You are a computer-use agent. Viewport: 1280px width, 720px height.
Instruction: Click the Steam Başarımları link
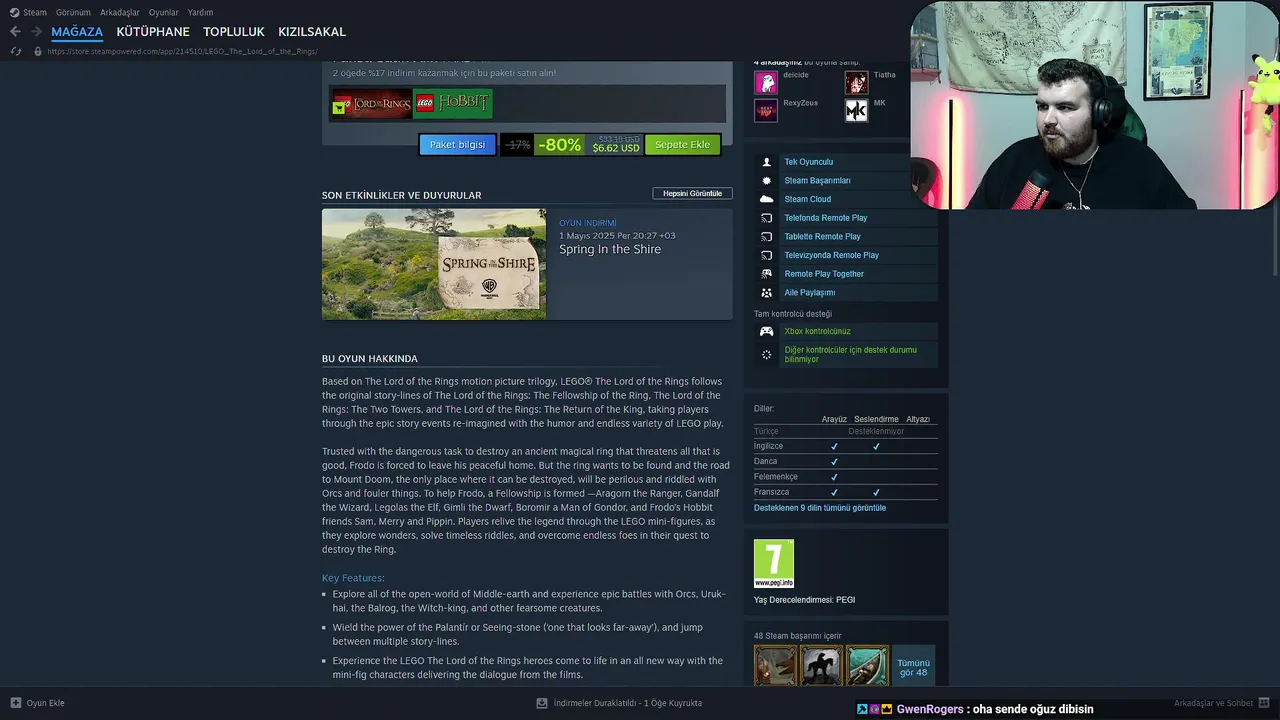[x=817, y=181]
